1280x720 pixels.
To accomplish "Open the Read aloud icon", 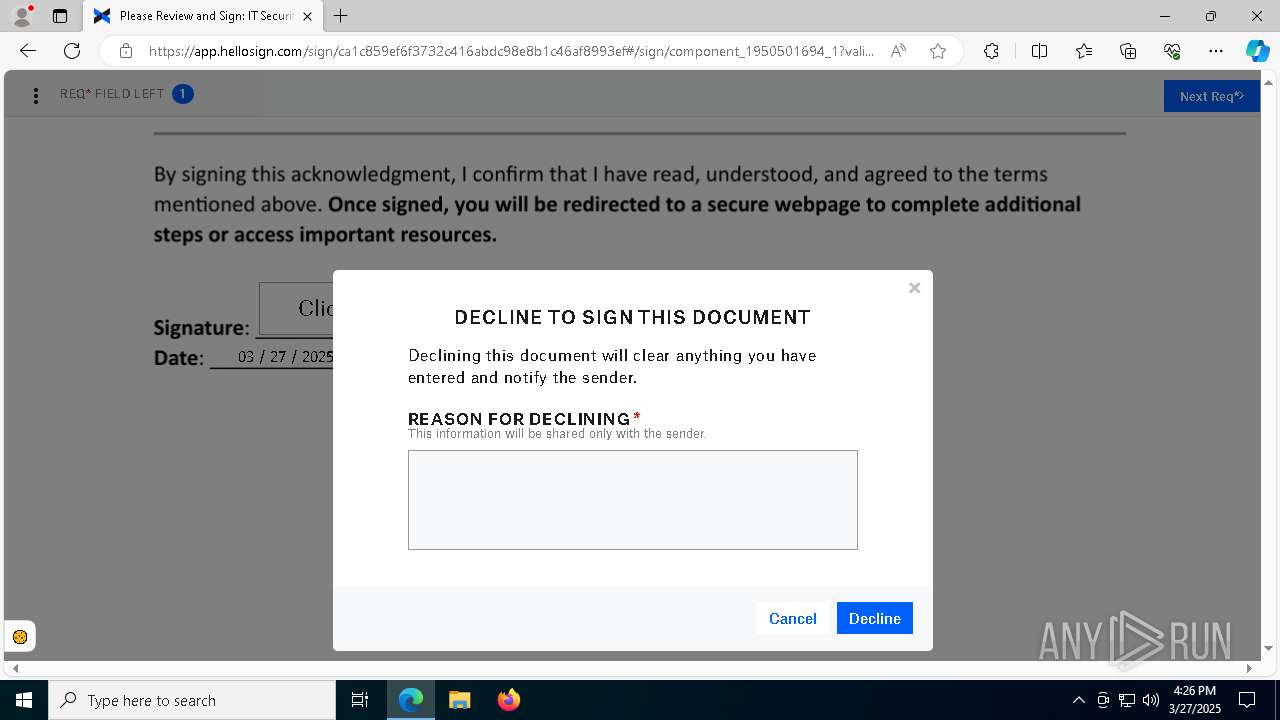I will coord(898,51).
